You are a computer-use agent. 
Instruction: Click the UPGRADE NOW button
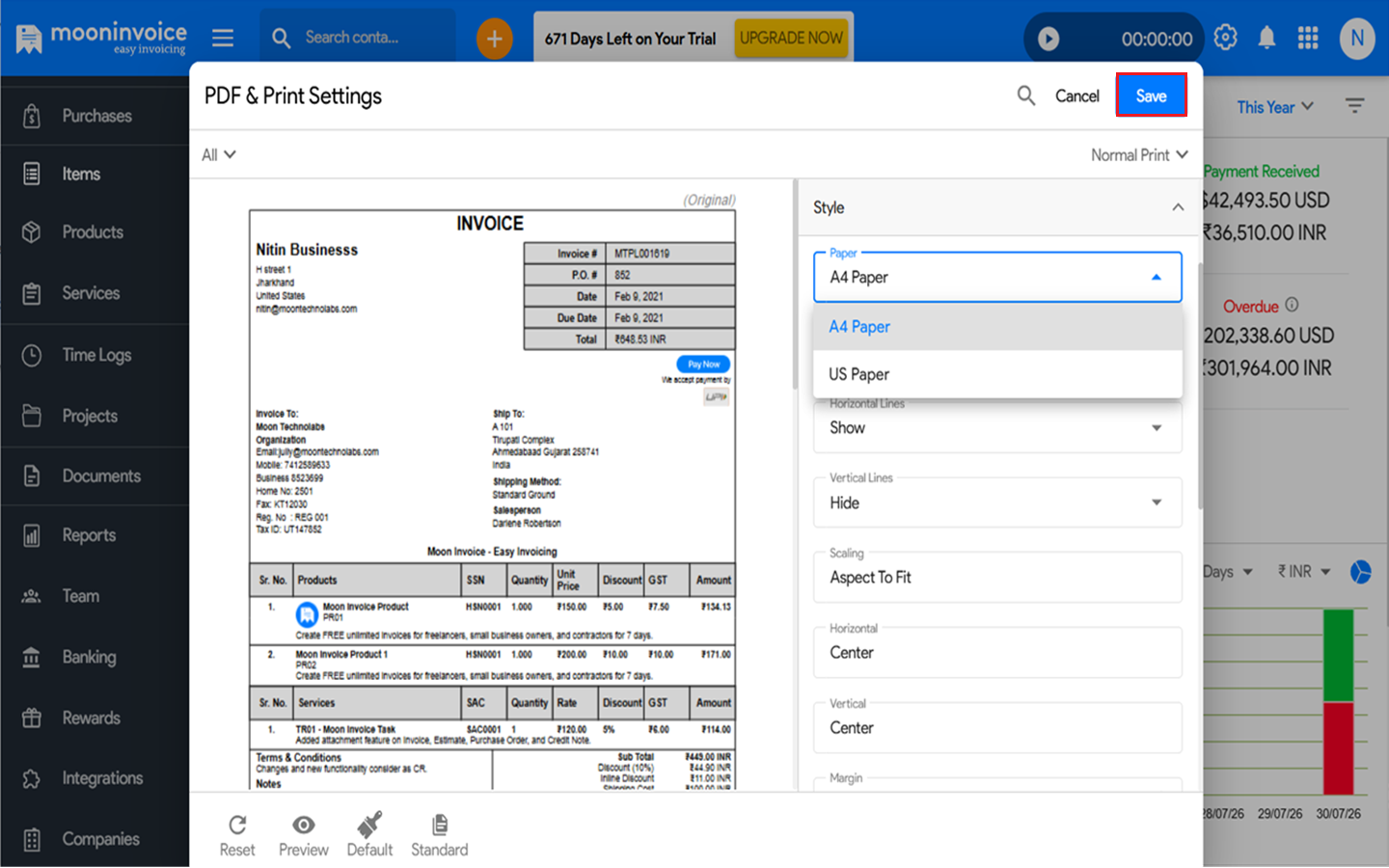(791, 38)
